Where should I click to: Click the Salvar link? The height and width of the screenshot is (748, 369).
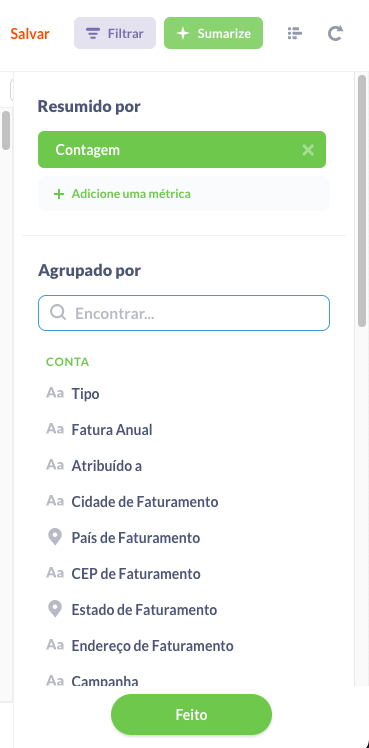point(30,34)
